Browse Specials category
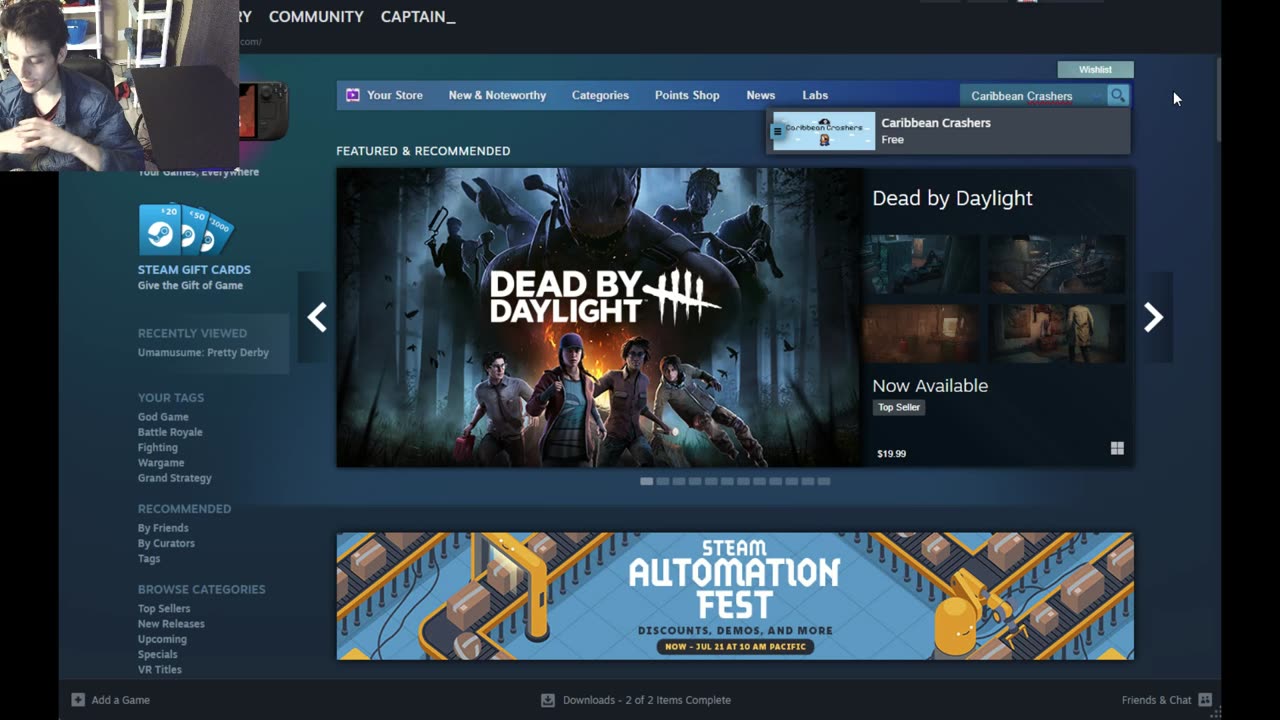Image resolution: width=1280 pixels, height=720 pixels. (158, 654)
